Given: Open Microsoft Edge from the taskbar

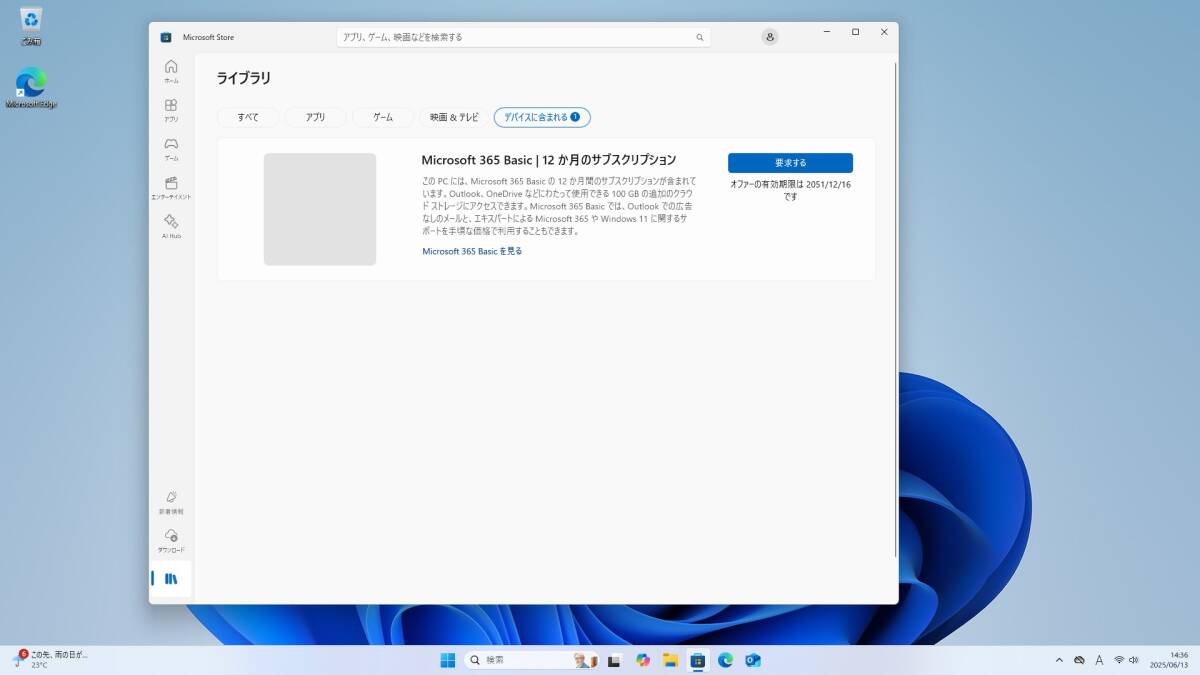Looking at the screenshot, I should (726, 660).
